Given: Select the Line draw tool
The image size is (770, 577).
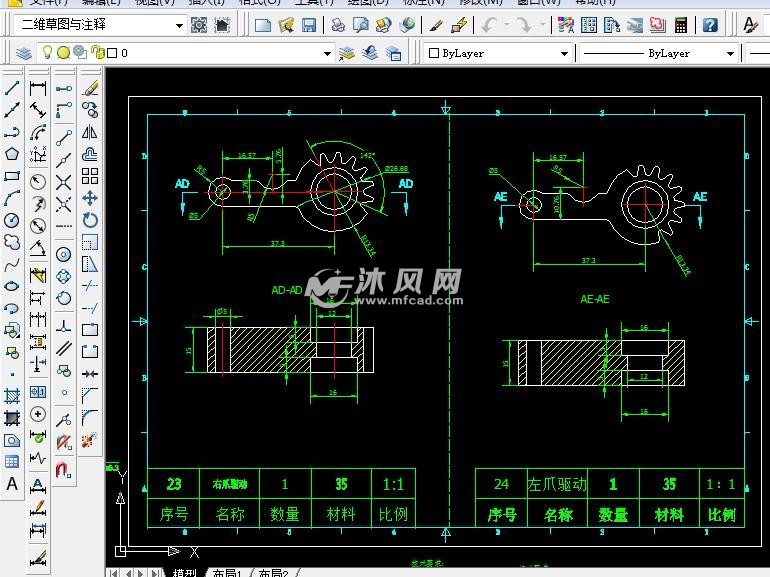Looking at the screenshot, I should pyautogui.click(x=12, y=88).
